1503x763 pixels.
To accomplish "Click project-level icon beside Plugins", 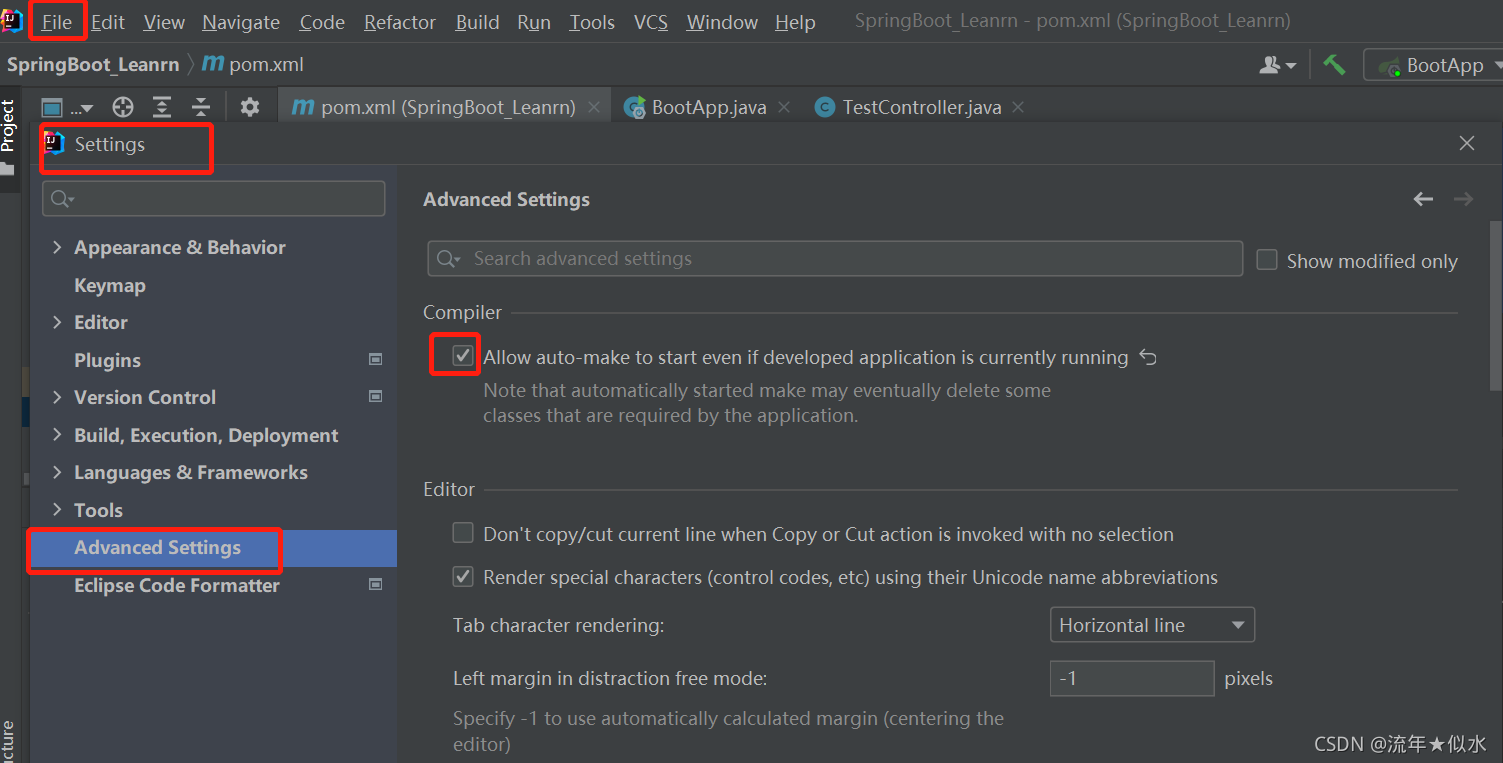I will [376, 359].
